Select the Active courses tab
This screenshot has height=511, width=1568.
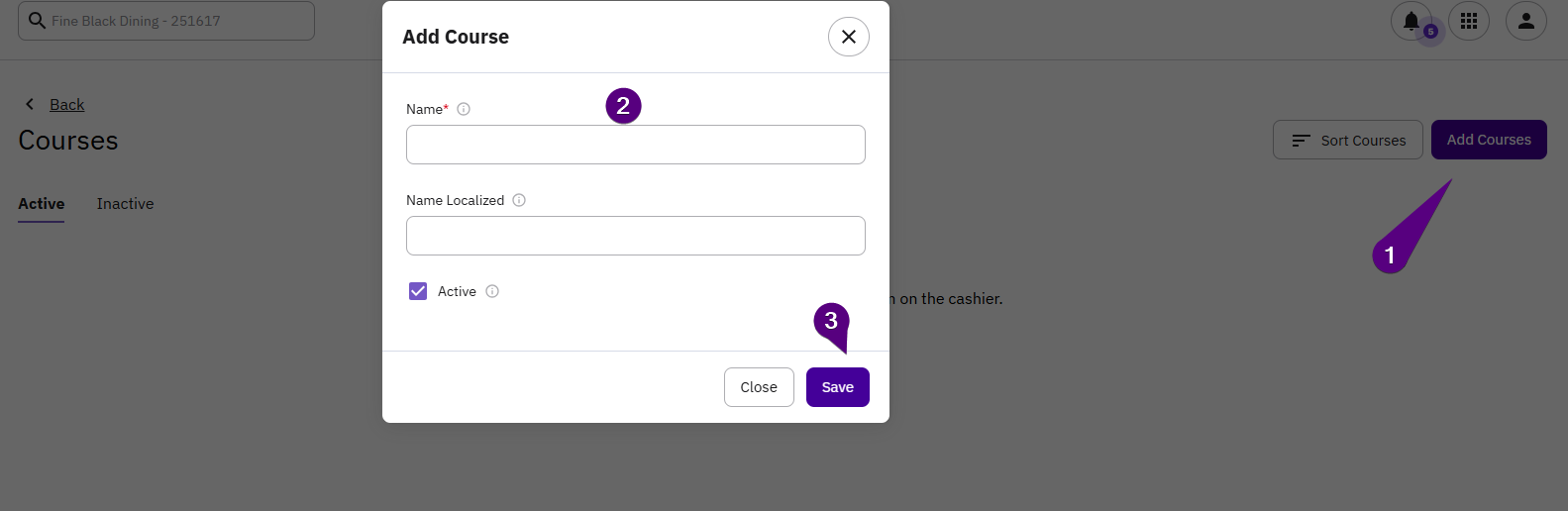pyautogui.click(x=42, y=204)
